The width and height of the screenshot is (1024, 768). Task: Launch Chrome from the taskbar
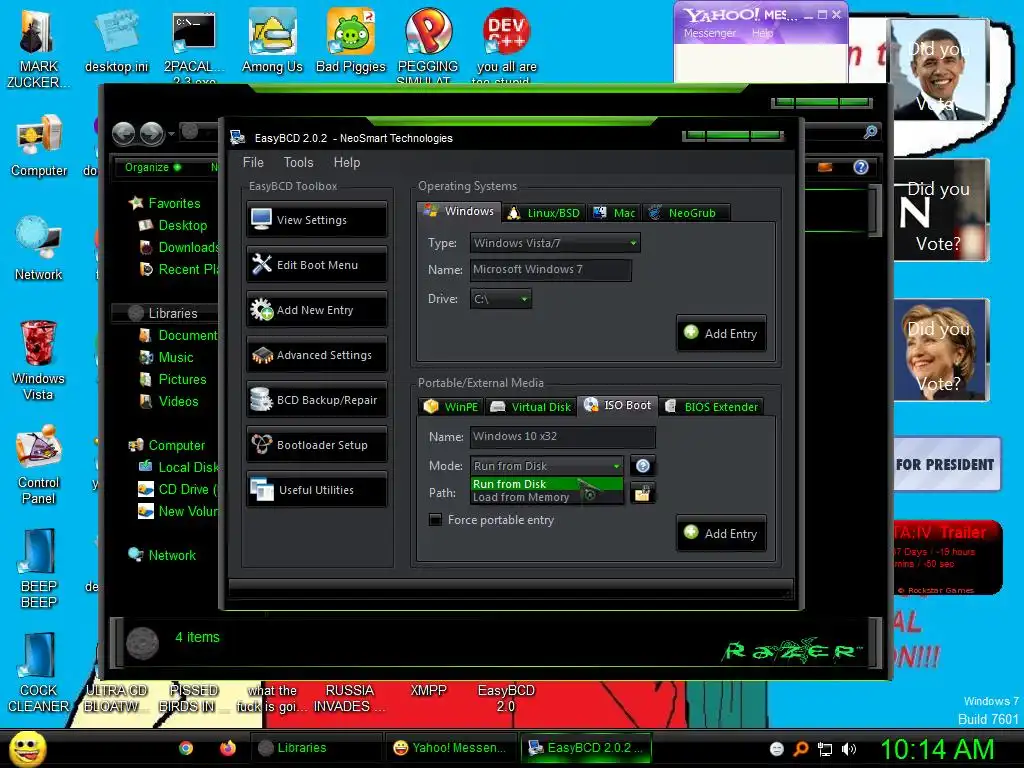[186, 748]
